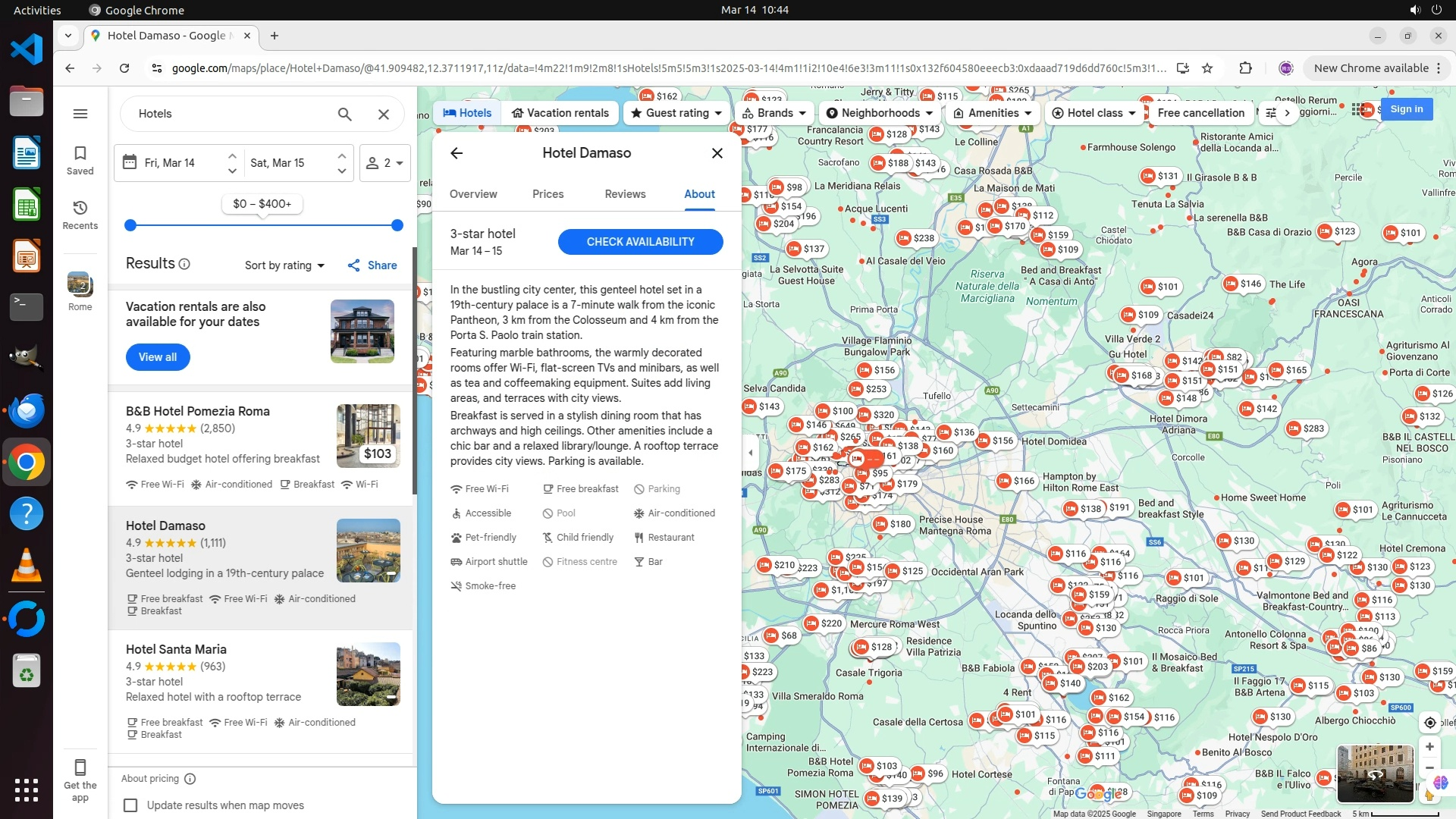1456x819 pixels.
Task: Zoom in on the map
Action: click(1429, 747)
